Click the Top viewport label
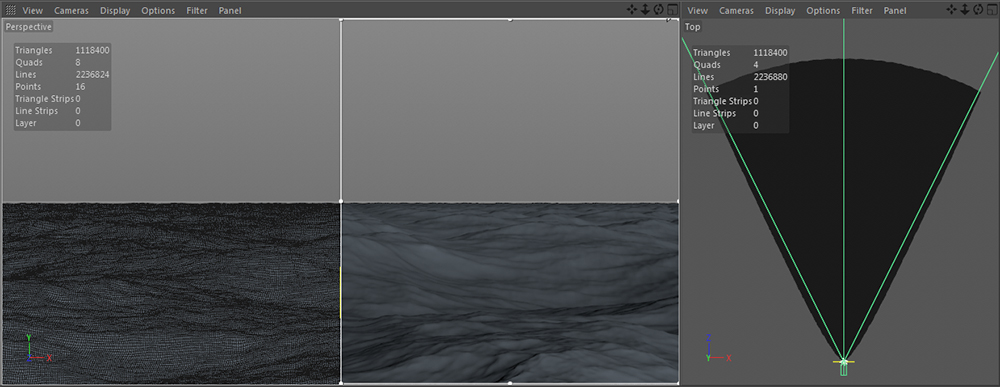The width and height of the screenshot is (1000, 387). [x=693, y=27]
